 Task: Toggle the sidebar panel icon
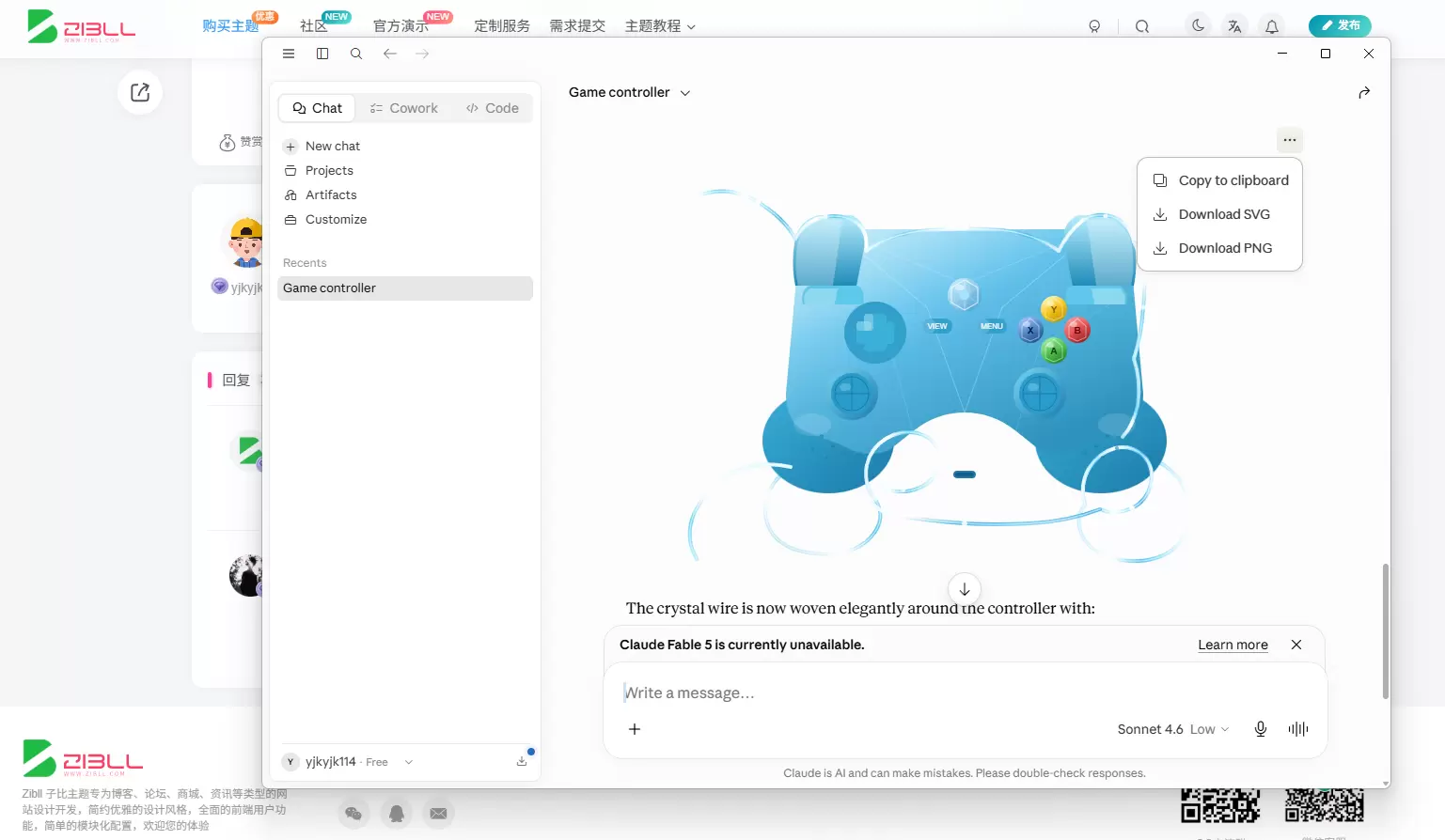click(322, 54)
